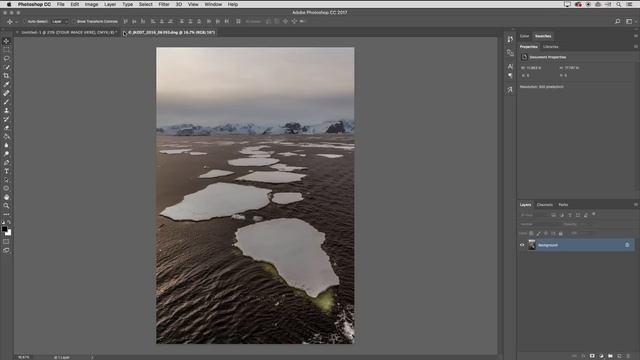Open the Window menu
640x360 pixels.
[x=213, y=4]
